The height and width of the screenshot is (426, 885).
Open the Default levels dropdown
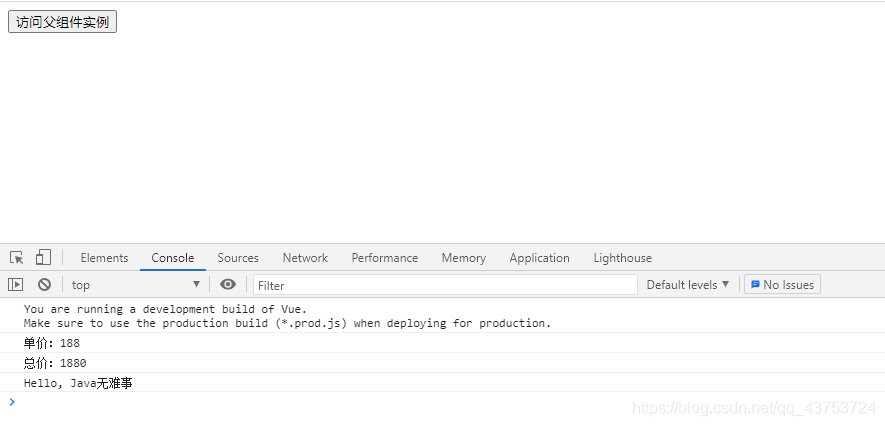pos(688,285)
